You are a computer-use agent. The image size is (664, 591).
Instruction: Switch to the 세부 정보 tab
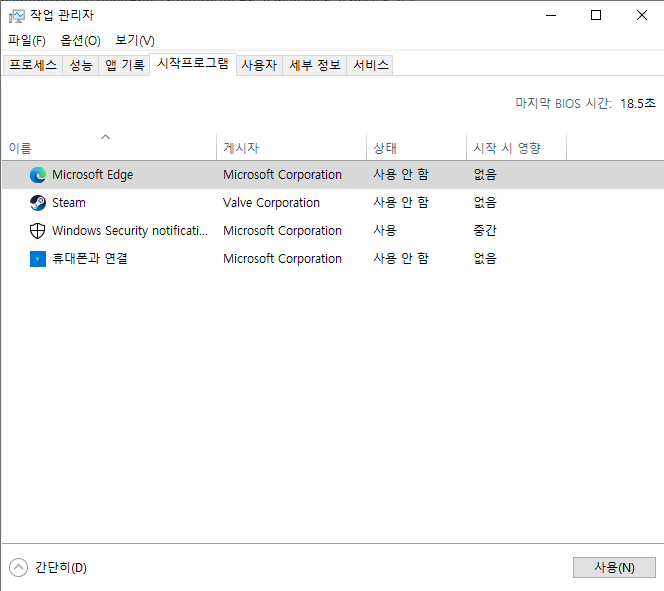[x=315, y=65]
